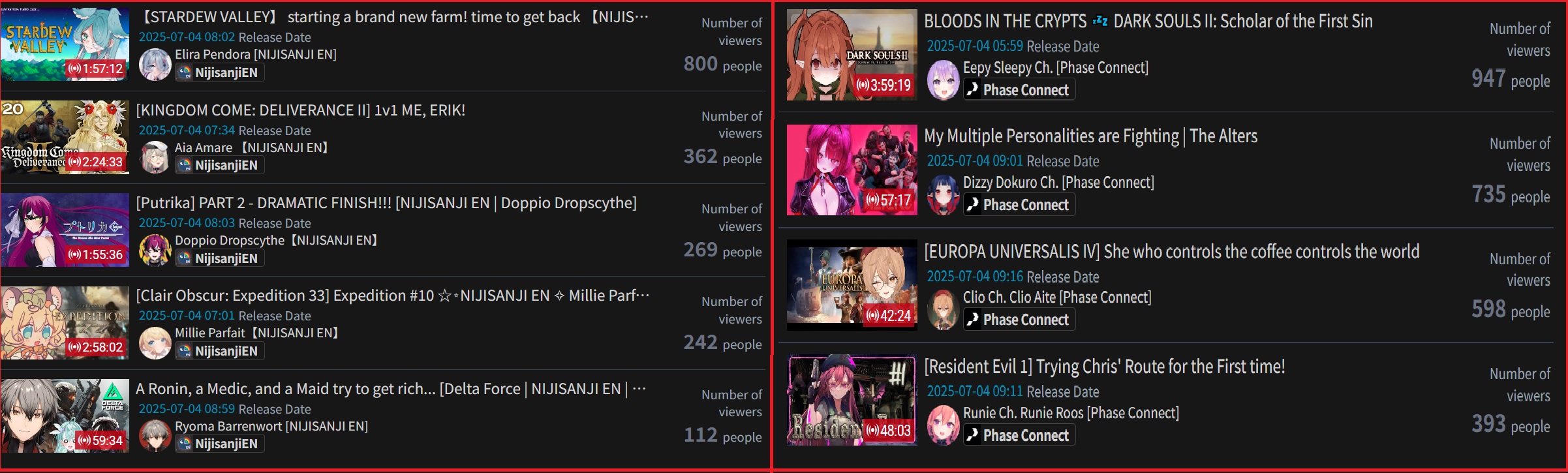
Task: Open 'My Multiple Personalities are Fighting' title
Action: tap(1091, 136)
